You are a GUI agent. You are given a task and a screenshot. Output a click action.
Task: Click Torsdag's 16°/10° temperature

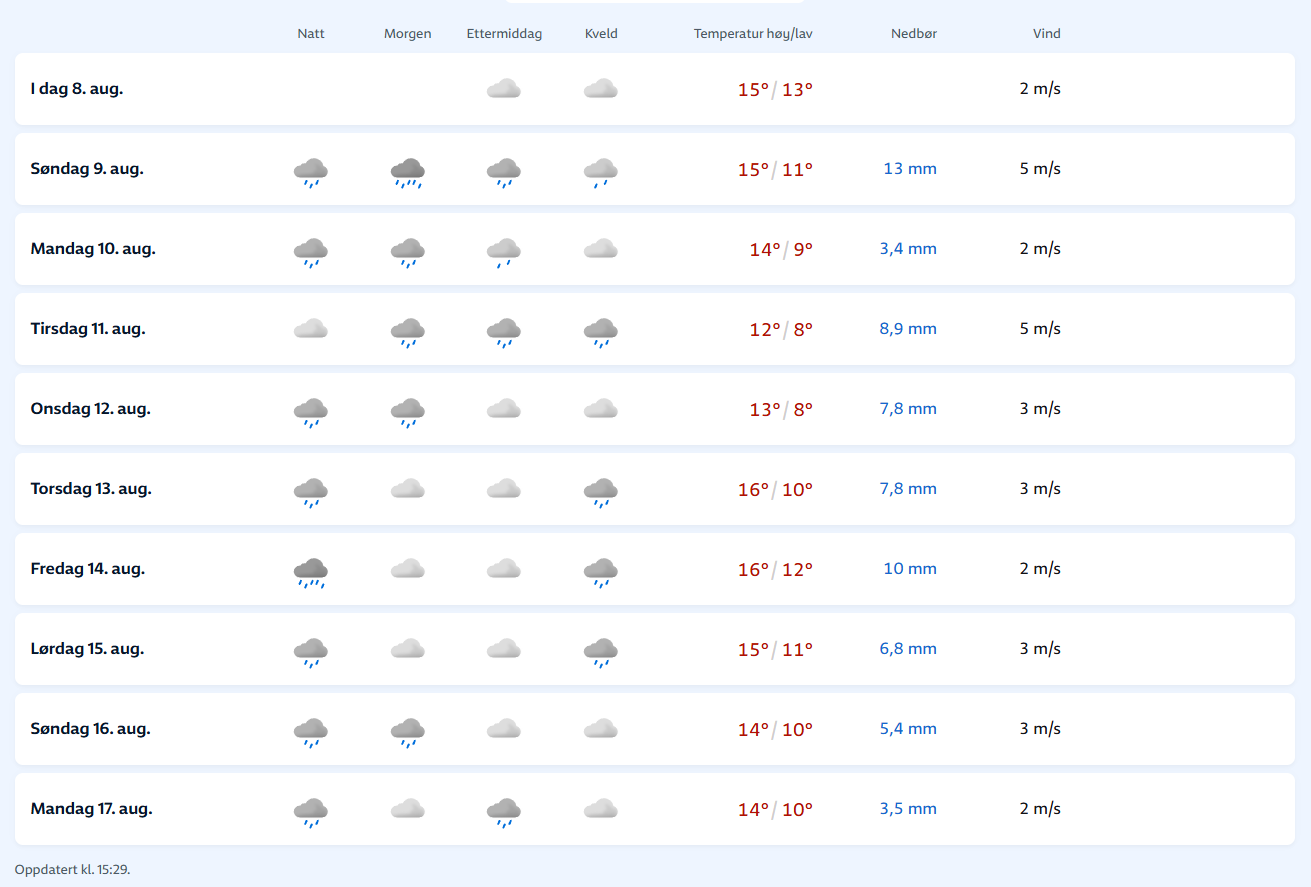point(775,489)
